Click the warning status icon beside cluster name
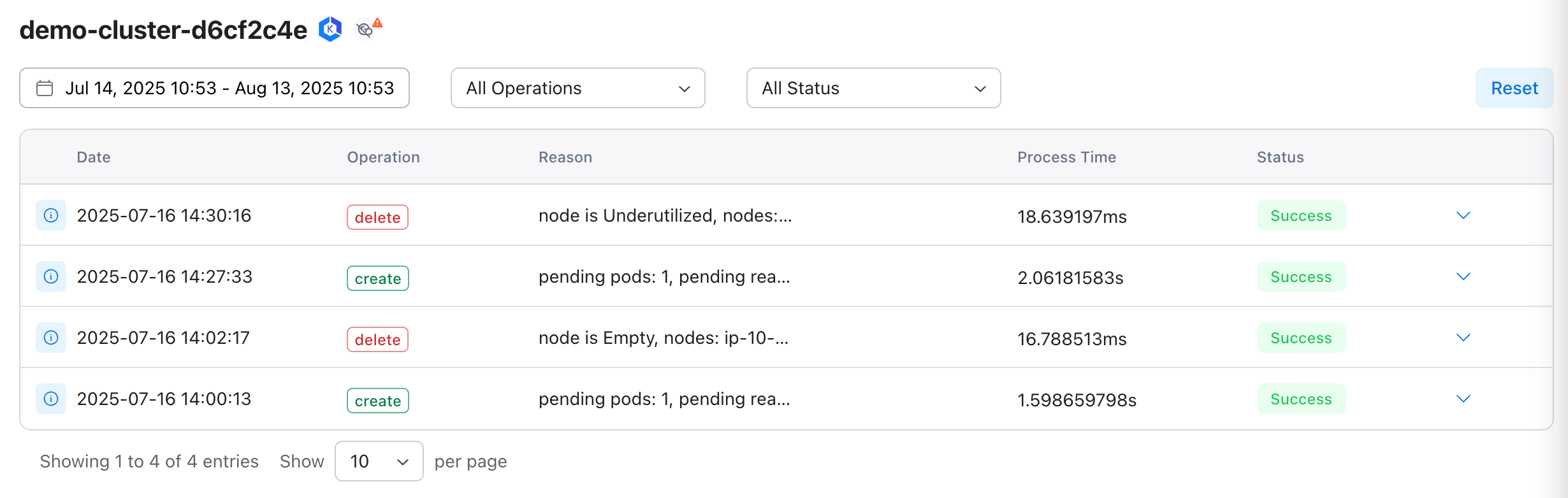 coord(368,29)
